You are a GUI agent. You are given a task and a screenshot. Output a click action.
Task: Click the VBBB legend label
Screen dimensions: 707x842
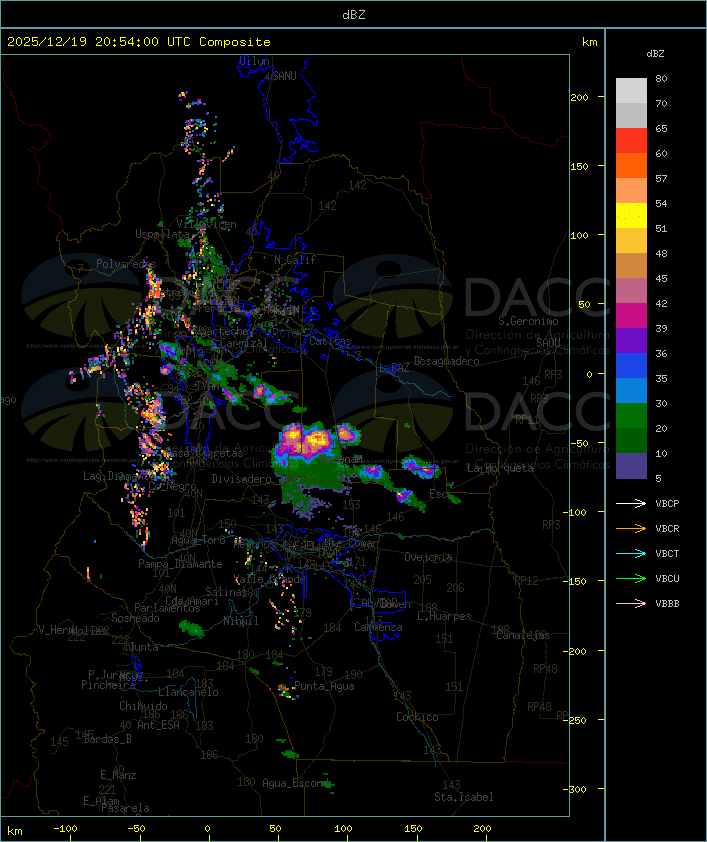tap(667, 604)
